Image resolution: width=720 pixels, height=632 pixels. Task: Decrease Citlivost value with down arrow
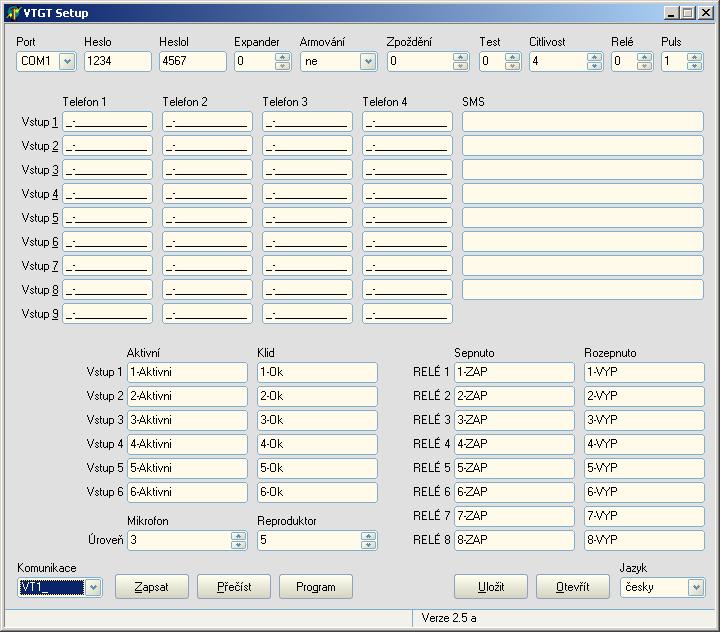tap(594, 66)
